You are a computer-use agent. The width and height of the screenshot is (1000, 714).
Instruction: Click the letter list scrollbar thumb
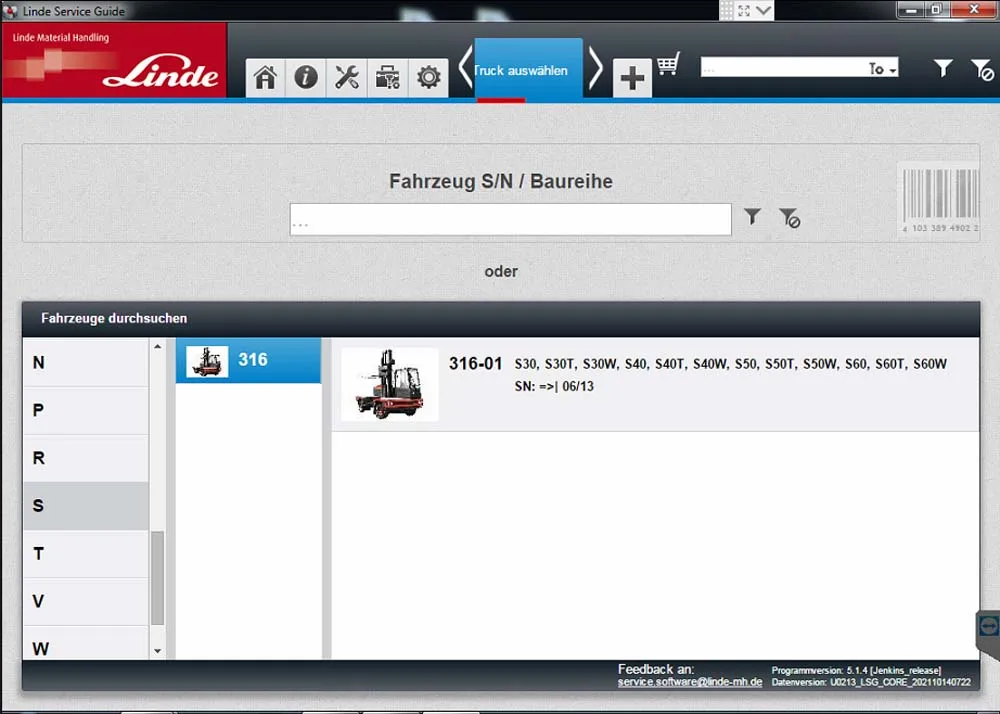click(158, 578)
